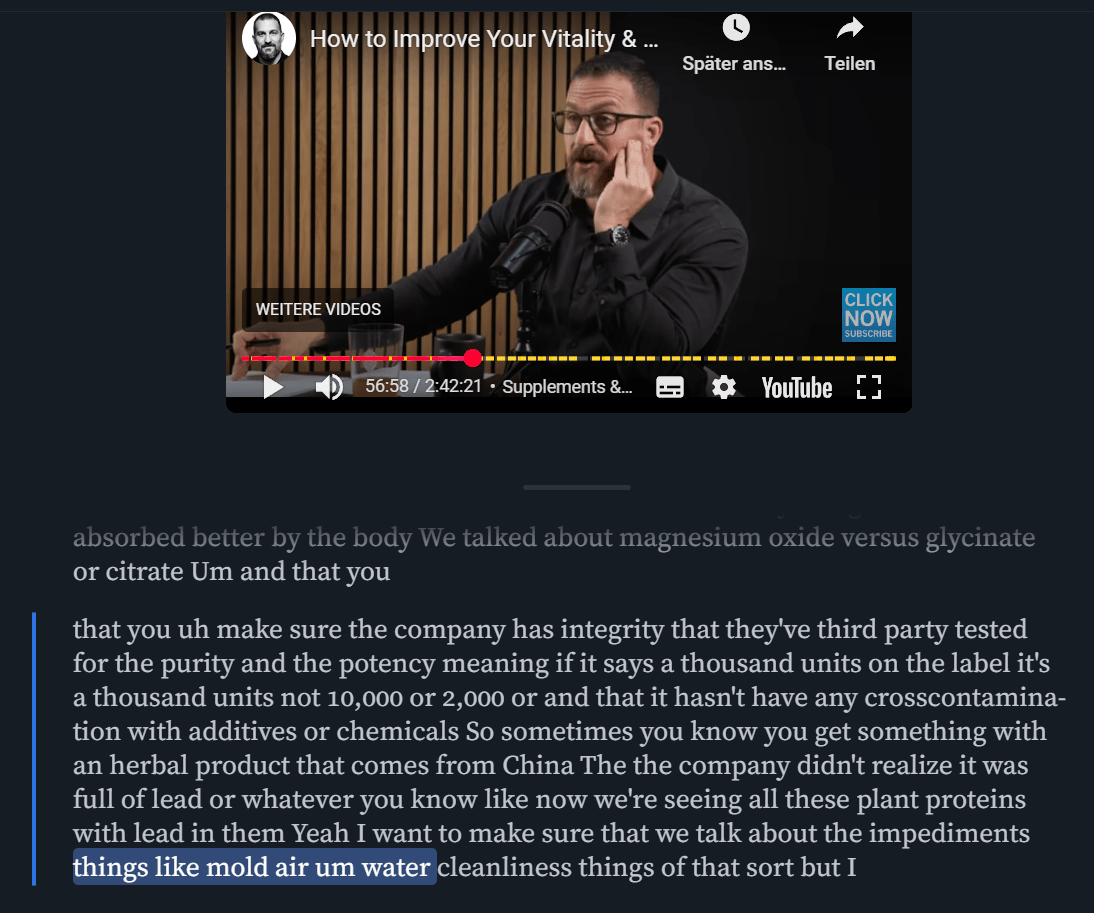1094x913 pixels.
Task: Click the Später ansehen clock icon
Action: (x=735, y=28)
